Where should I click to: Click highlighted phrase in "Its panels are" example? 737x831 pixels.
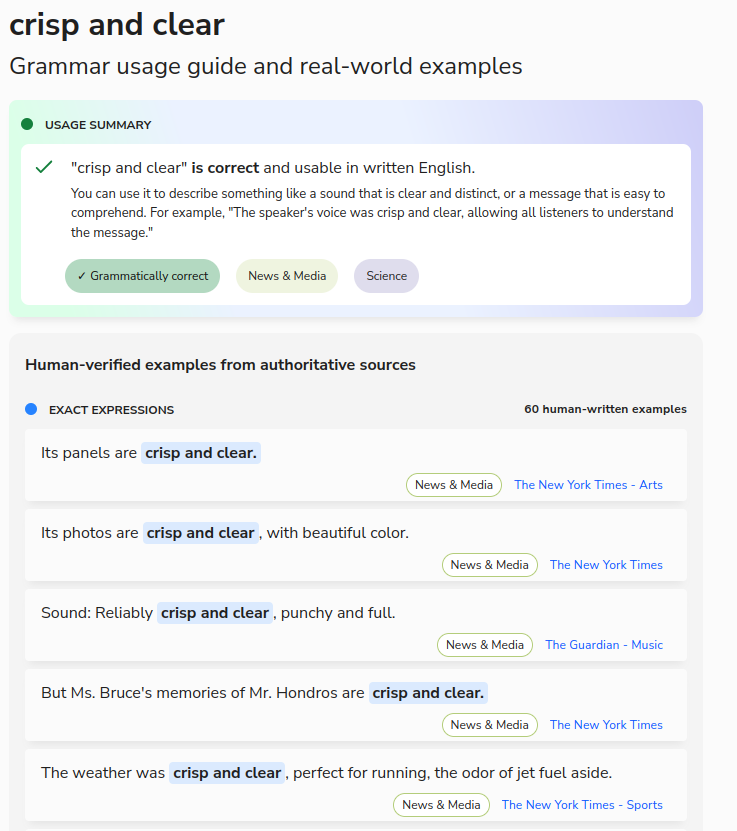201,453
